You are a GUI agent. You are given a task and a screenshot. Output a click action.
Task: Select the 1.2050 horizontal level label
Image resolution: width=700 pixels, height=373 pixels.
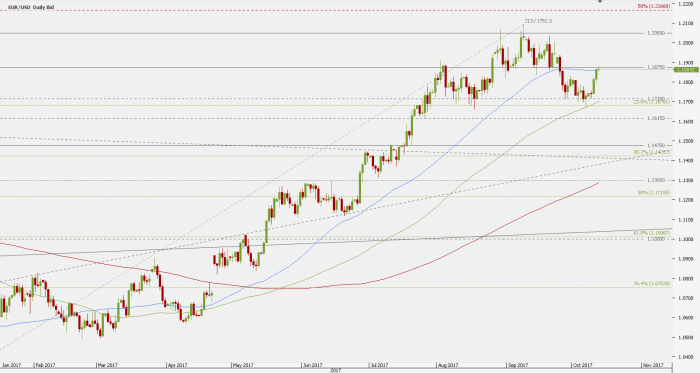tap(656, 33)
